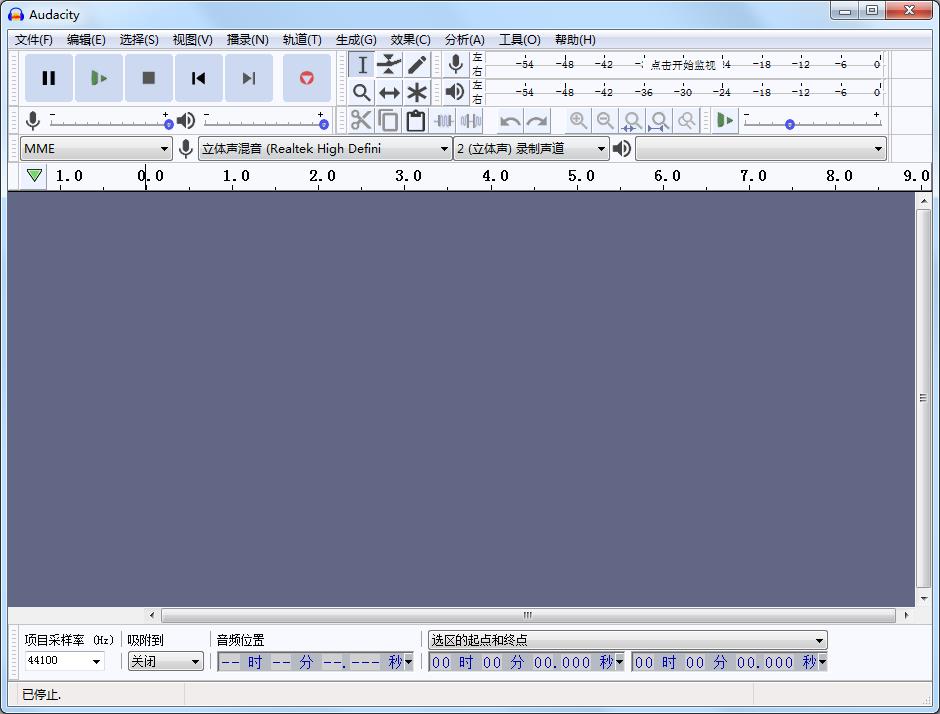
Task: Select the Draw tool pencil
Action: click(417, 64)
